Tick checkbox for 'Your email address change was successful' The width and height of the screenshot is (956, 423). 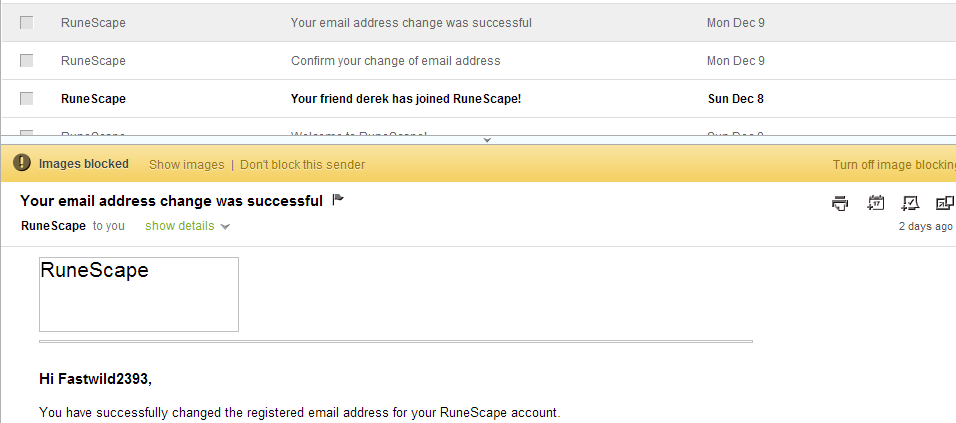[27, 23]
